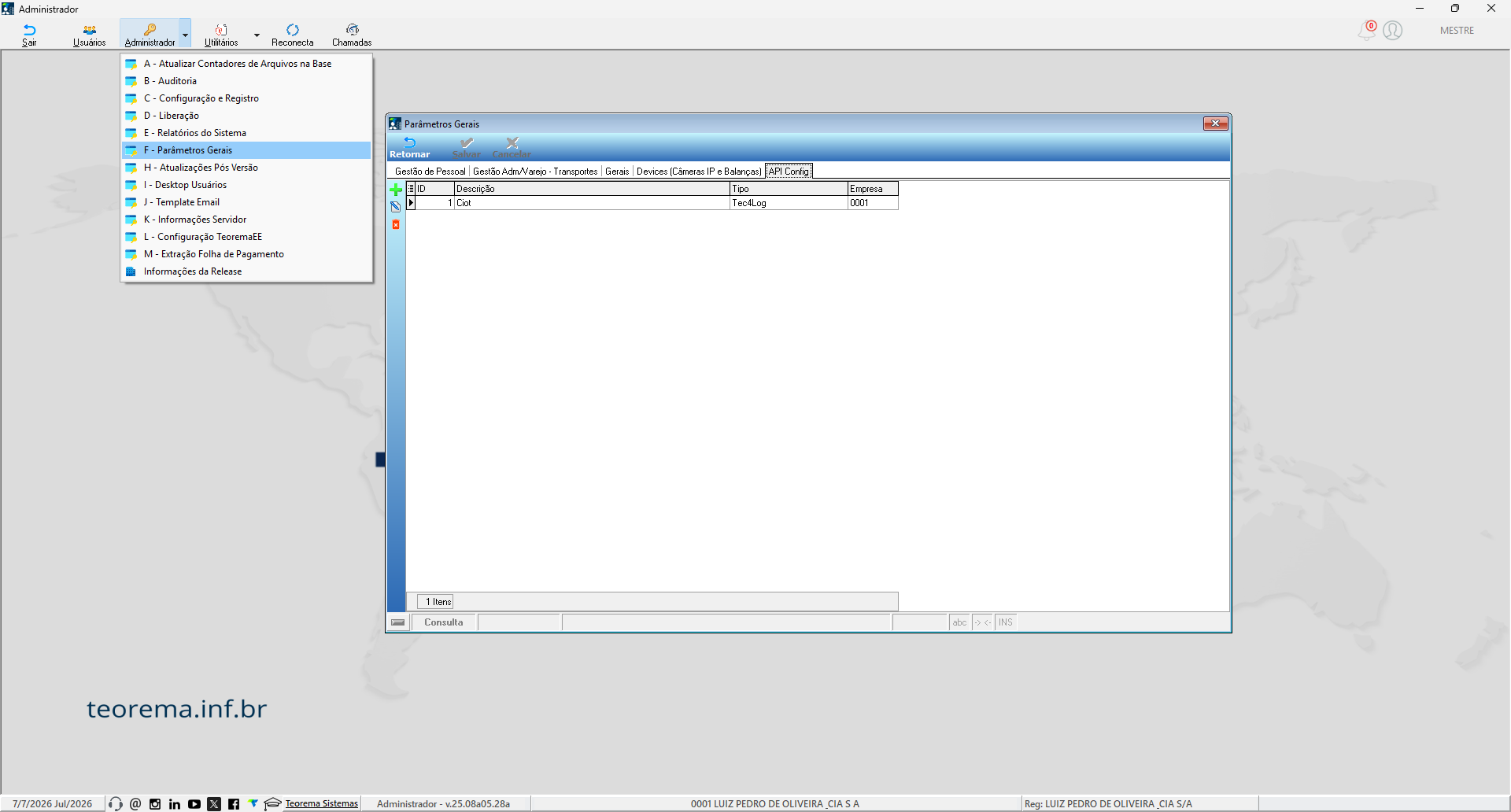Click the colored bird icon in status bar

[253, 803]
